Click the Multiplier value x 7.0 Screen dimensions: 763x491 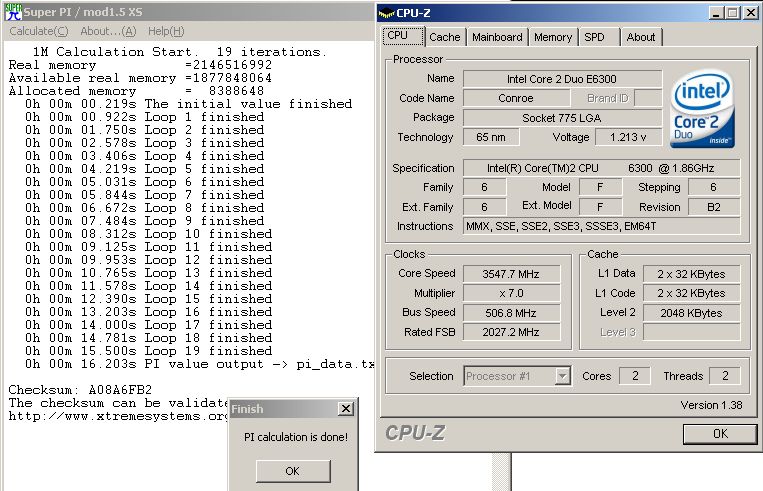(x=511, y=293)
